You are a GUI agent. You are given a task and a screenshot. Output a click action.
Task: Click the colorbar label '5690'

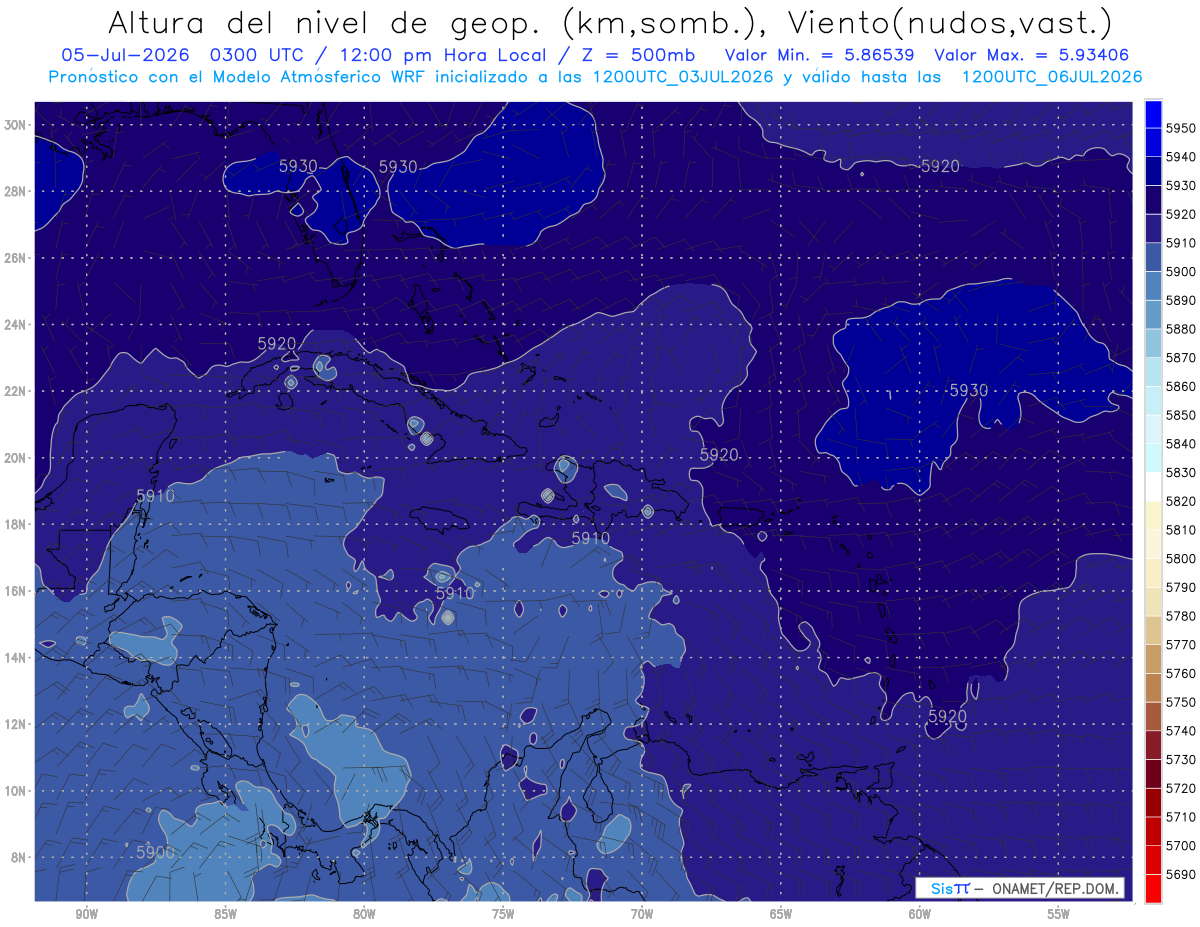[1180, 874]
